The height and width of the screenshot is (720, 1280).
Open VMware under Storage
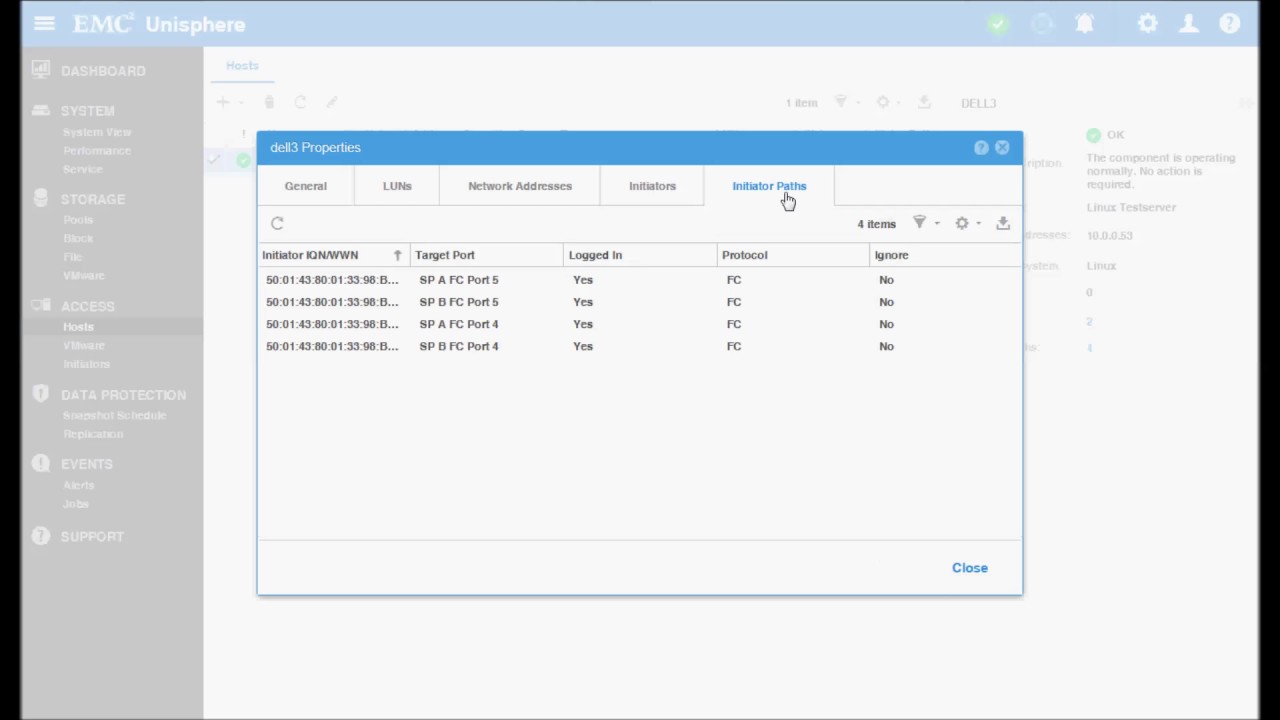pos(83,275)
